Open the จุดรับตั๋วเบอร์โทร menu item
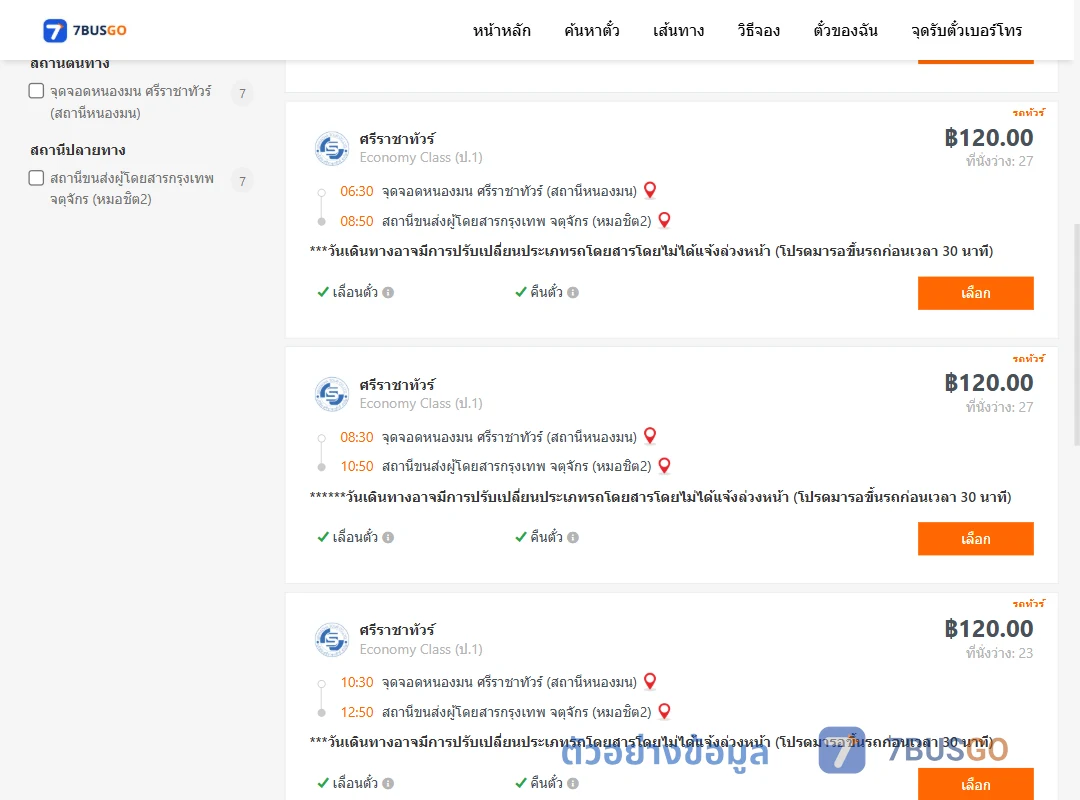 pyautogui.click(x=966, y=30)
